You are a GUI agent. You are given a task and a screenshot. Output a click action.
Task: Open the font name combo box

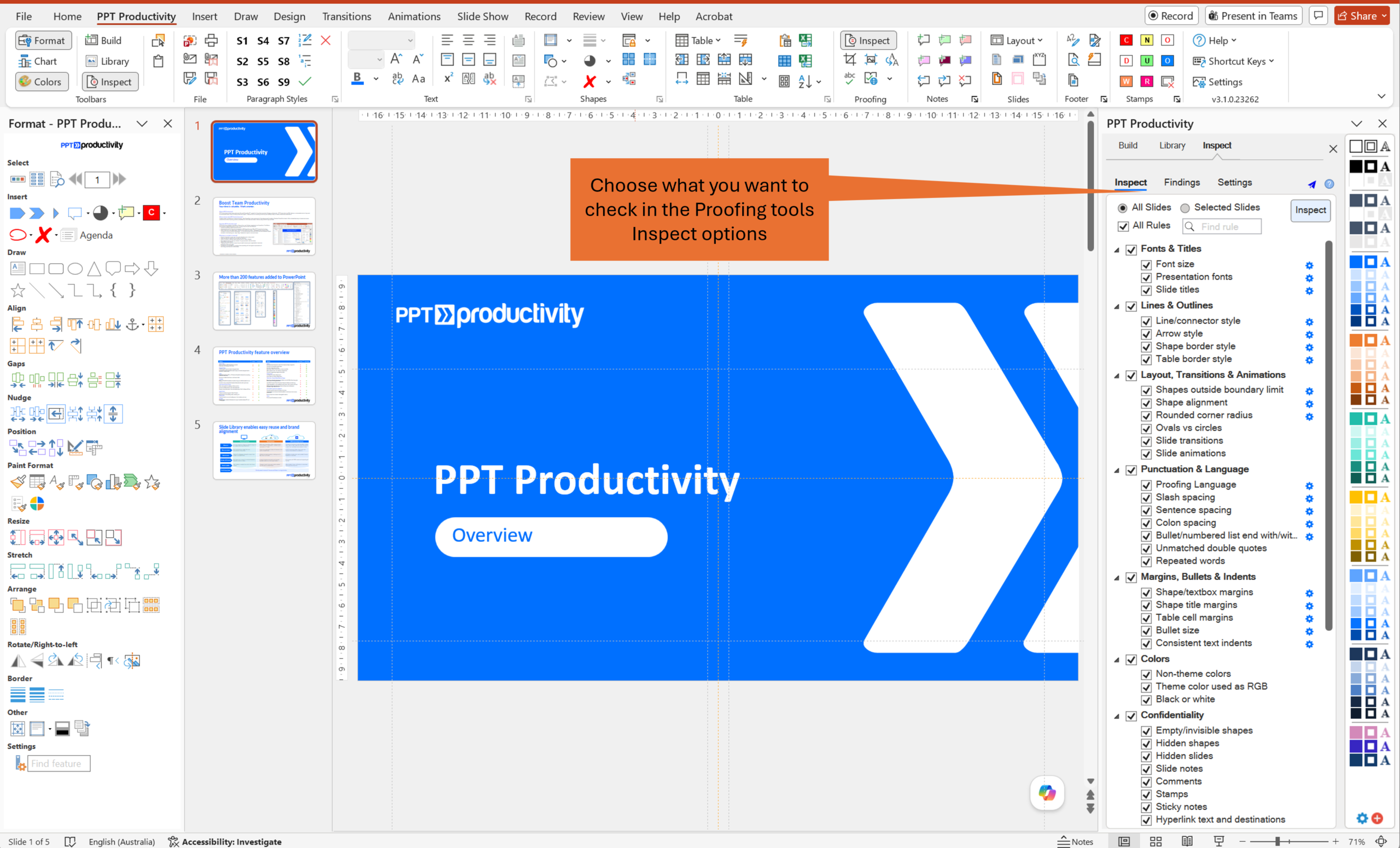click(381, 40)
